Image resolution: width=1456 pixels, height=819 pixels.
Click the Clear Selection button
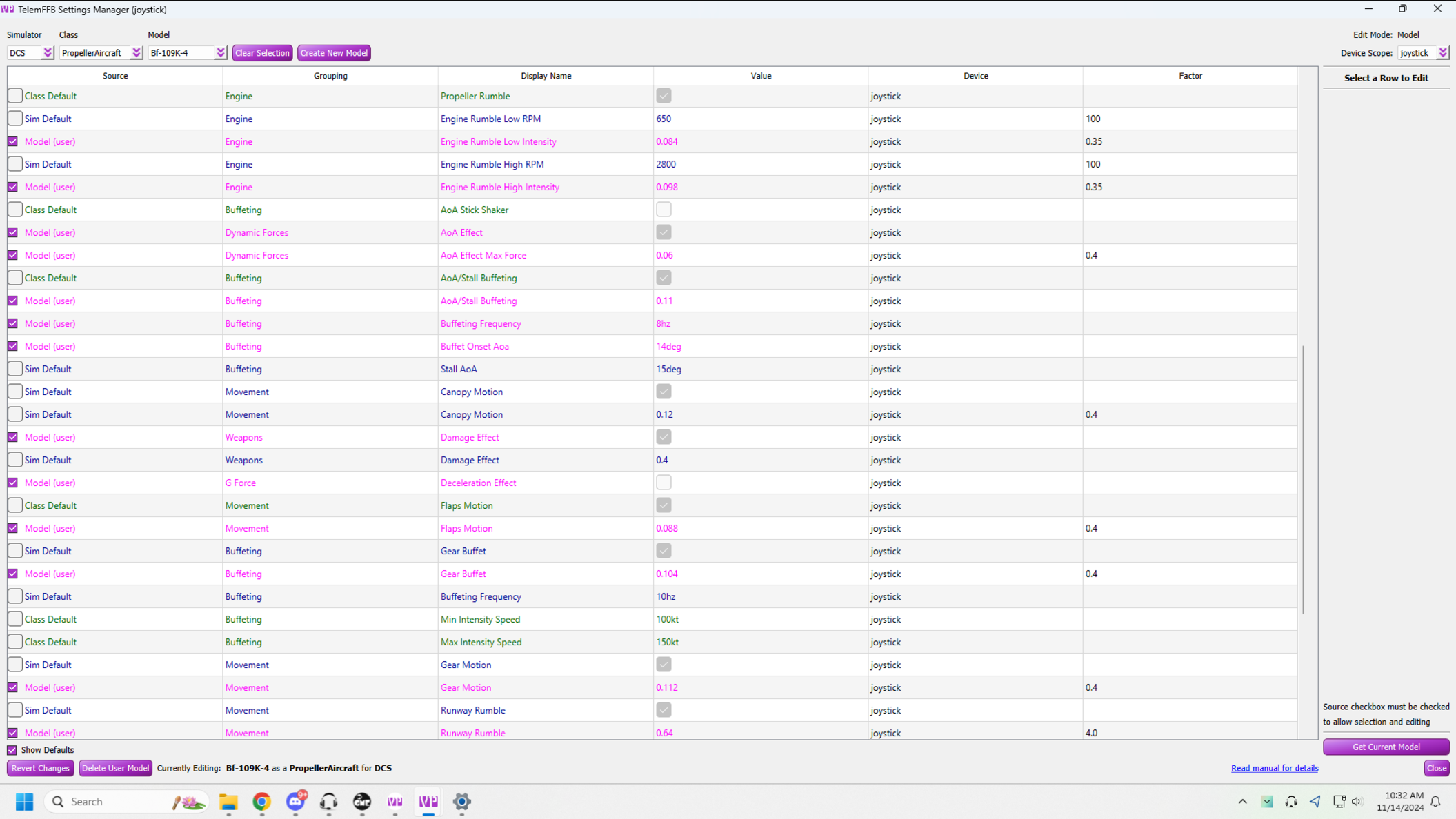click(x=262, y=53)
